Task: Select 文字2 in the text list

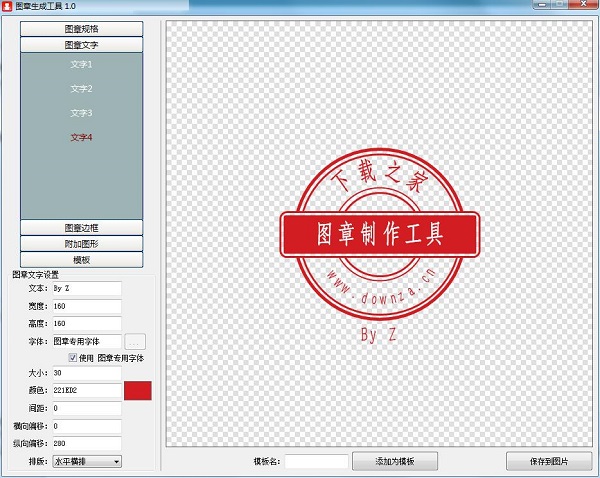Action: coord(81,89)
